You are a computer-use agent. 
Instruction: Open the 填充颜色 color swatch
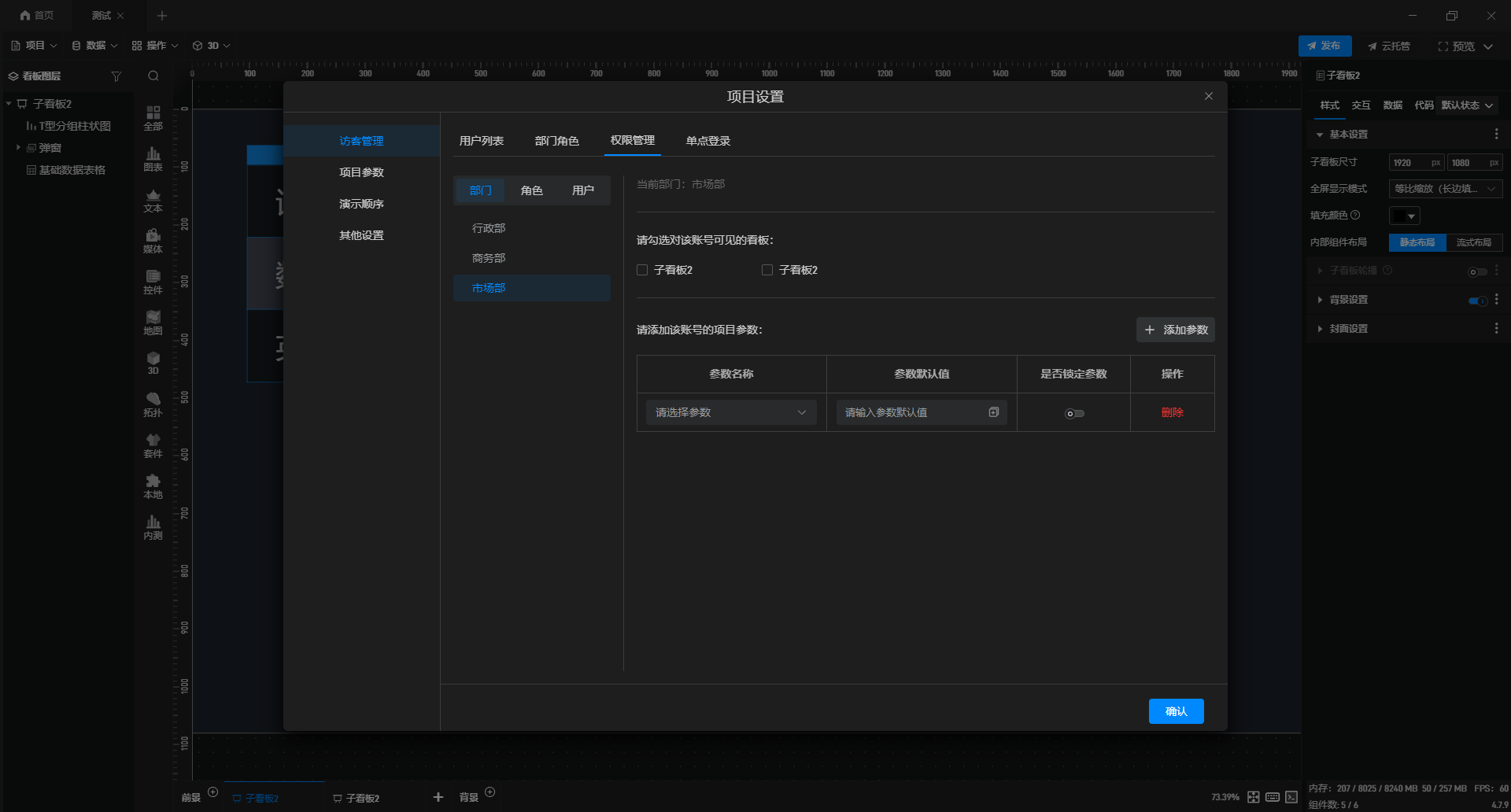pos(1404,216)
